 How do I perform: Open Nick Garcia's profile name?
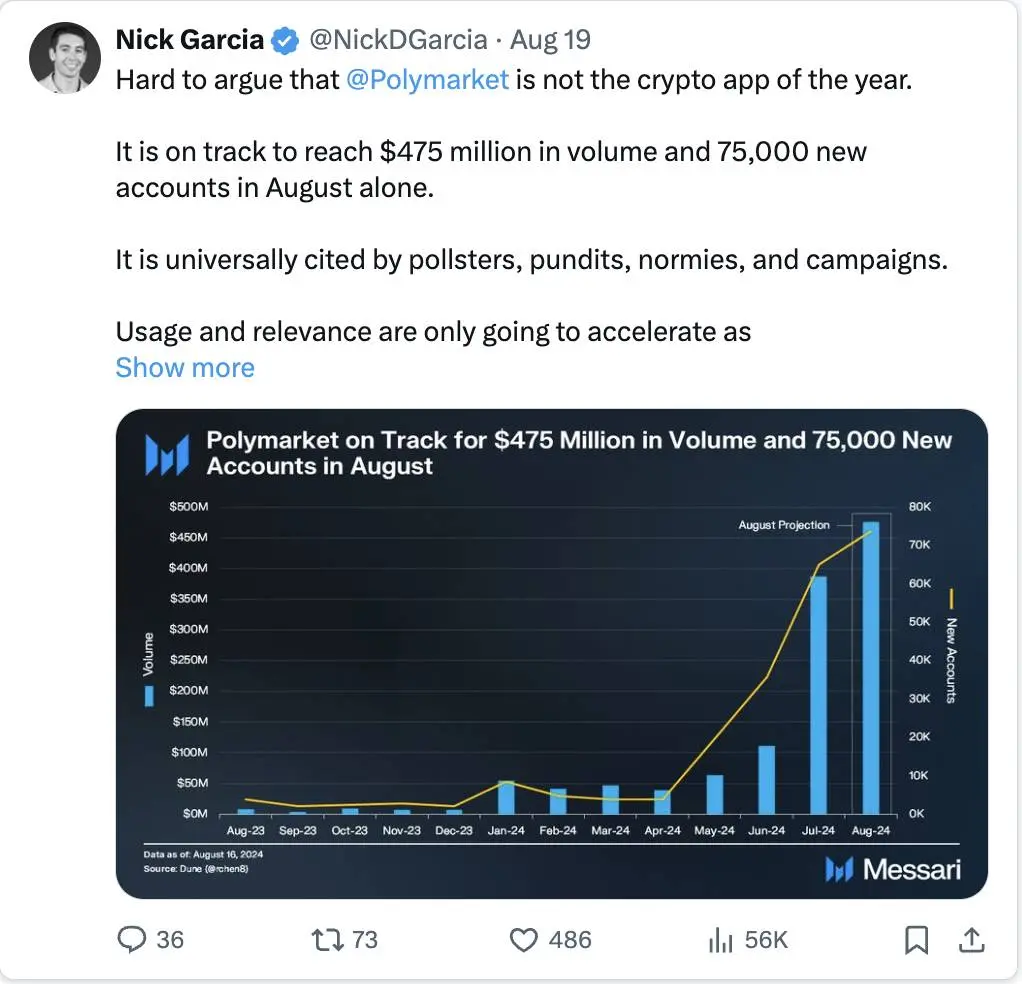click(190, 40)
